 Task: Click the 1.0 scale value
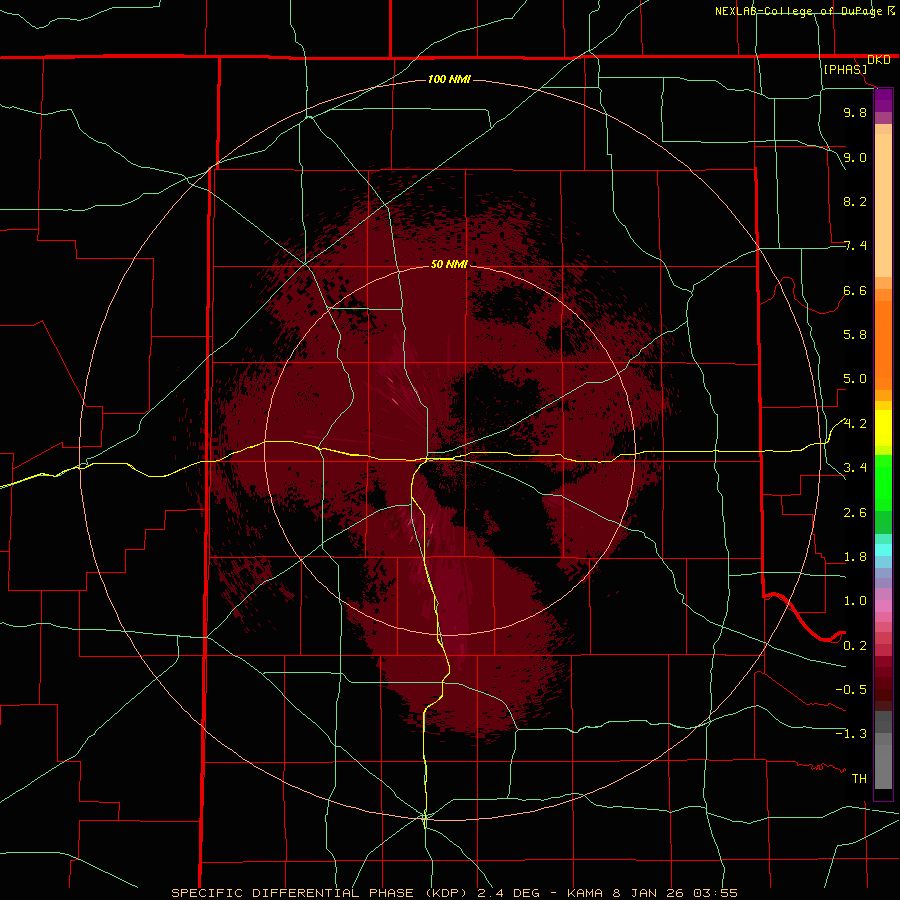[x=855, y=601]
